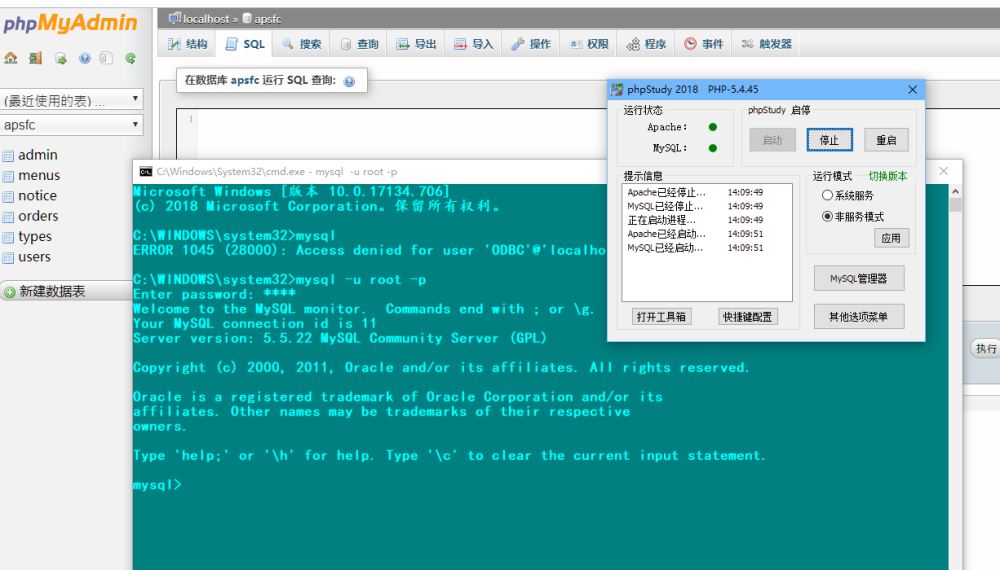Close the phpStudy 2018 window
The height and width of the screenshot is (570, 1000).
pos(913,89)
